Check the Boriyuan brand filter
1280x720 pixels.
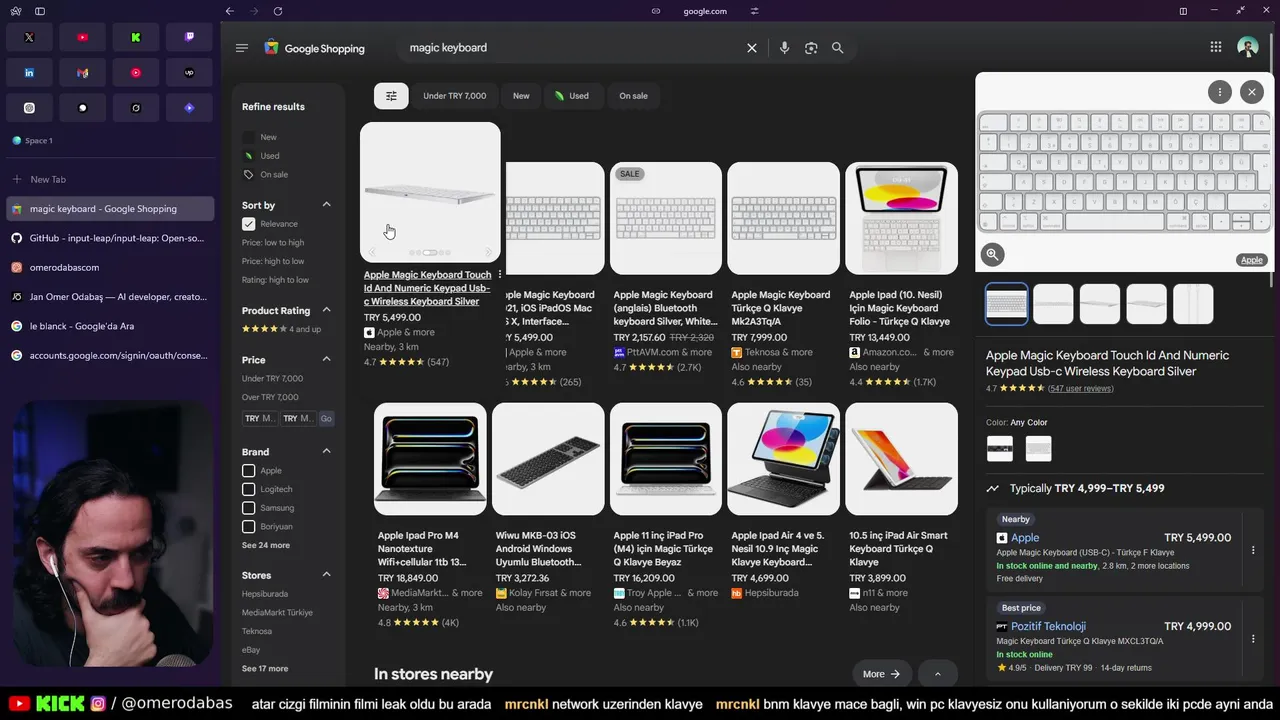pyautogui.click(x=249, y=527)
